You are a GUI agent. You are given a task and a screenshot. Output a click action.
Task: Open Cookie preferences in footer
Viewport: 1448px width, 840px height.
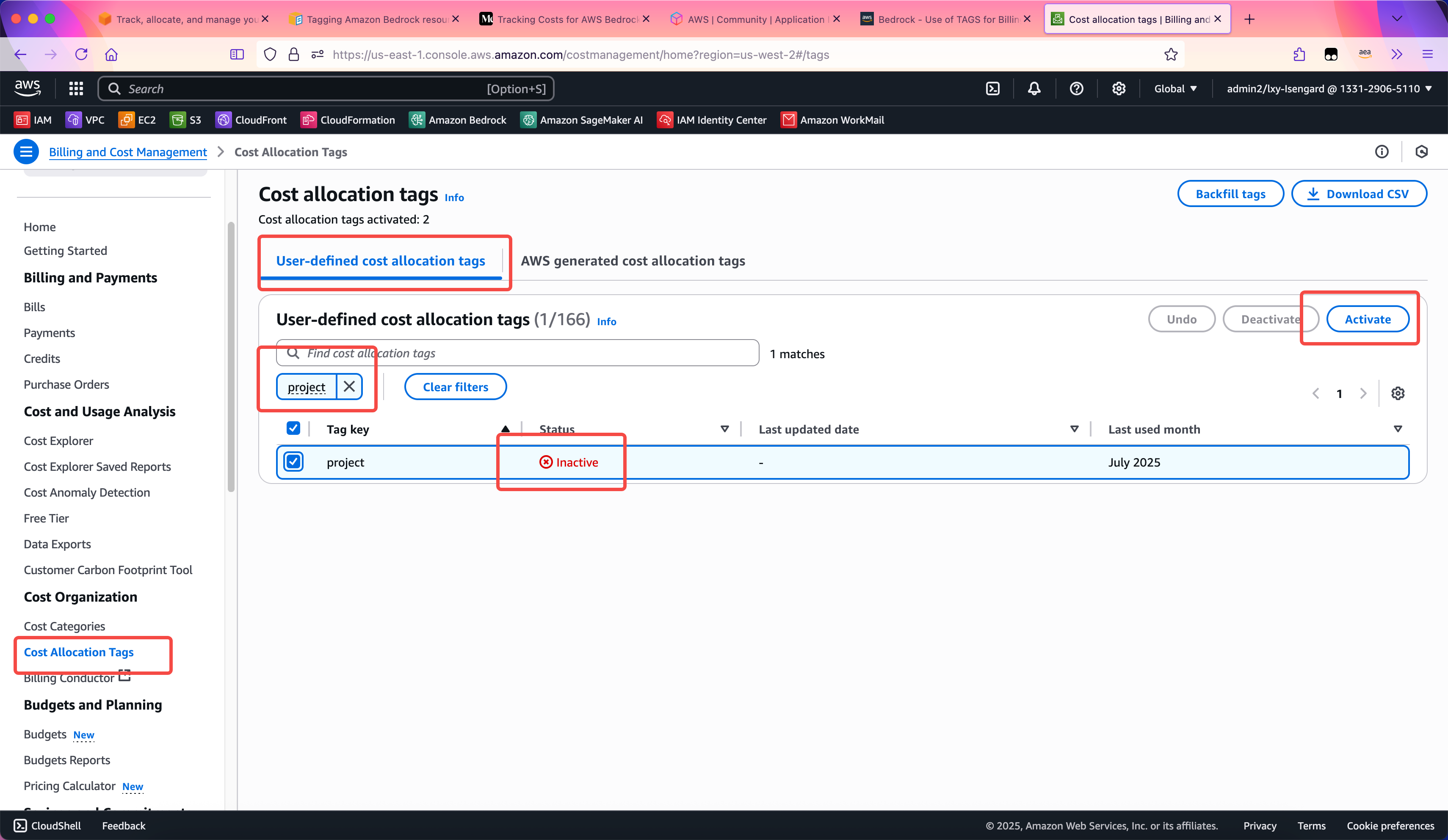(1390, 826)
